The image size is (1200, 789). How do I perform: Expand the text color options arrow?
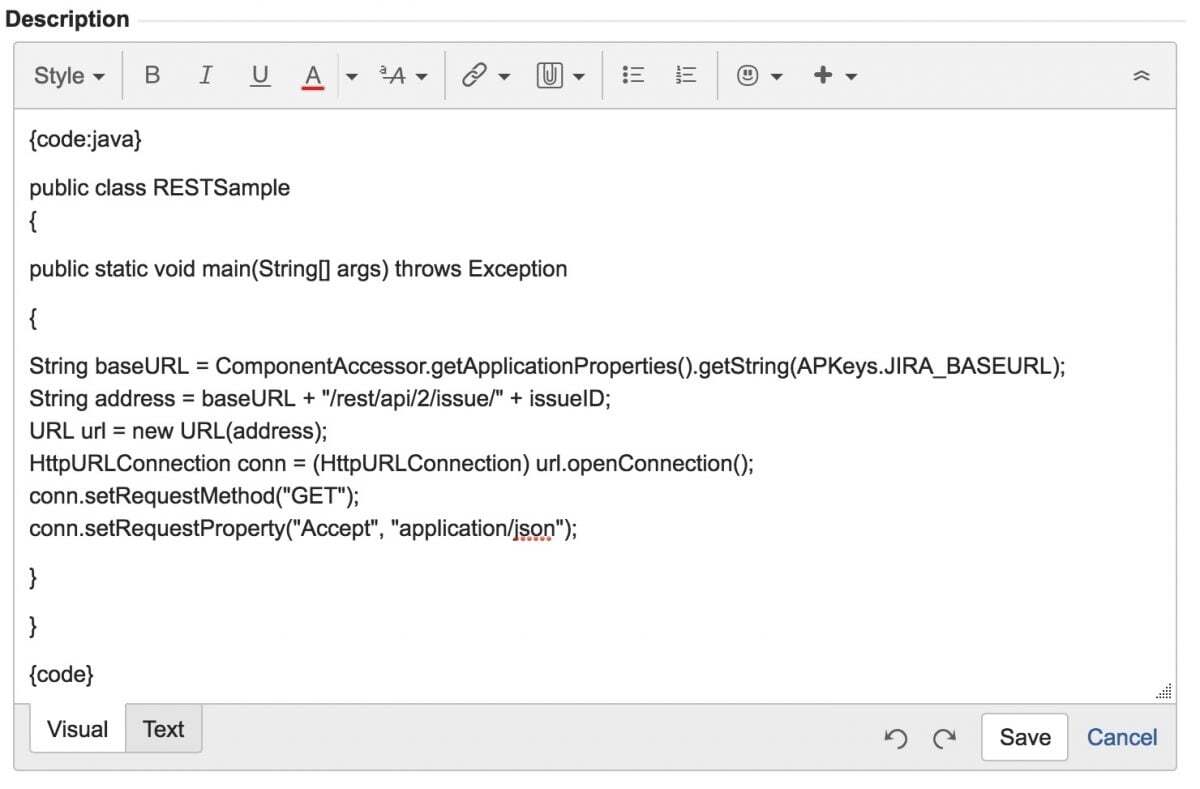353,75
